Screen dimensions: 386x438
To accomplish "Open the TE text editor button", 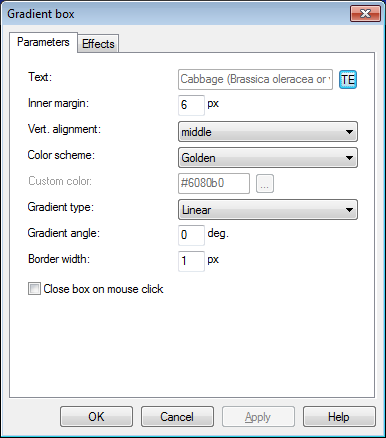I will click(x=348, y=80).
